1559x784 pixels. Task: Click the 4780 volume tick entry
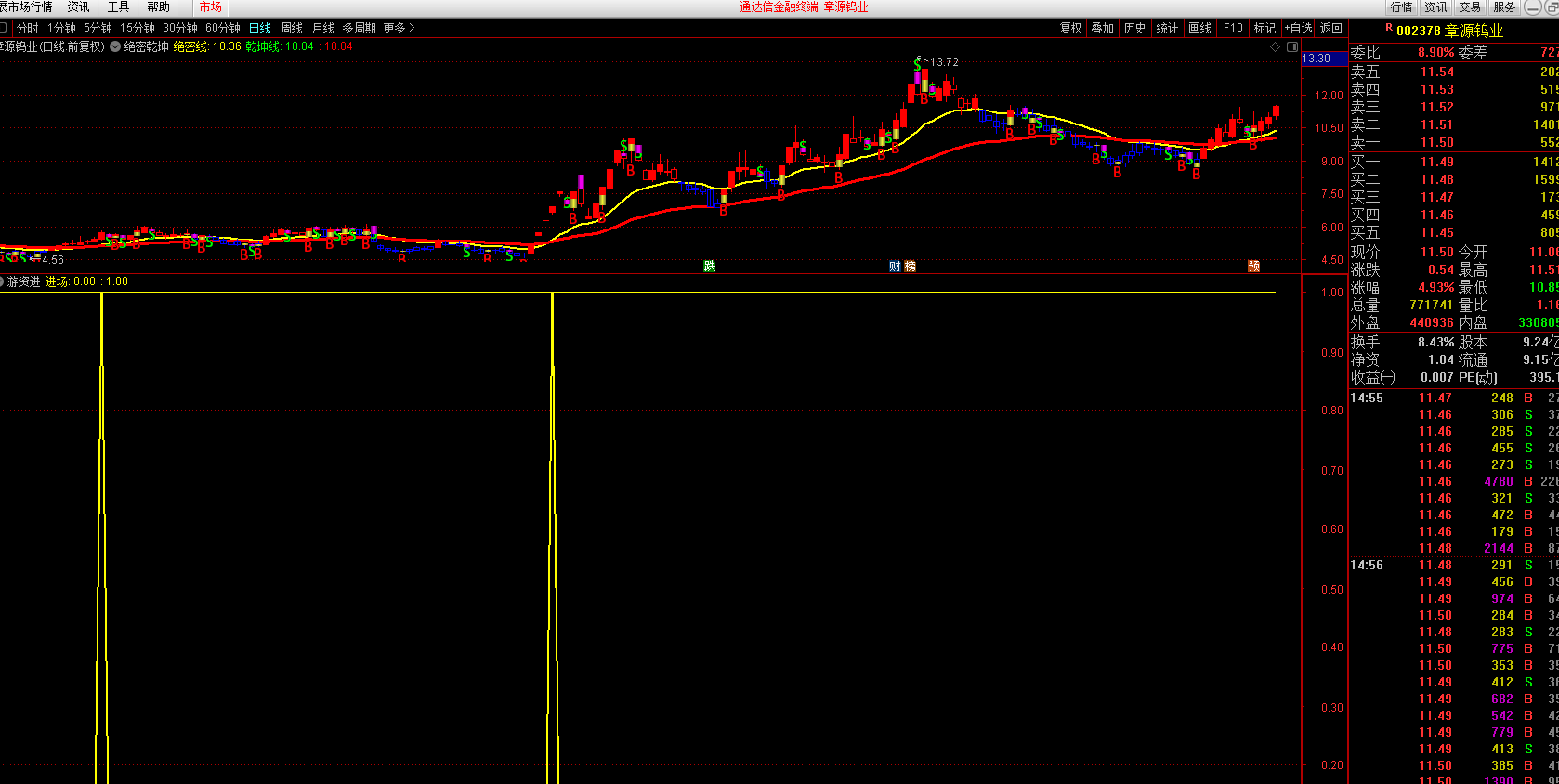tap(1499, 481)
